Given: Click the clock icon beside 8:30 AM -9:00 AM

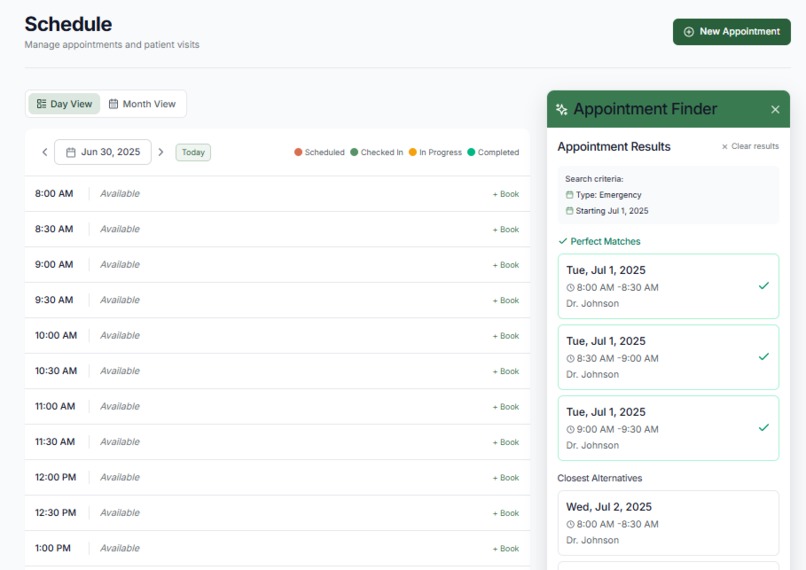Looking at the screenshot, I should click(570, 359).
